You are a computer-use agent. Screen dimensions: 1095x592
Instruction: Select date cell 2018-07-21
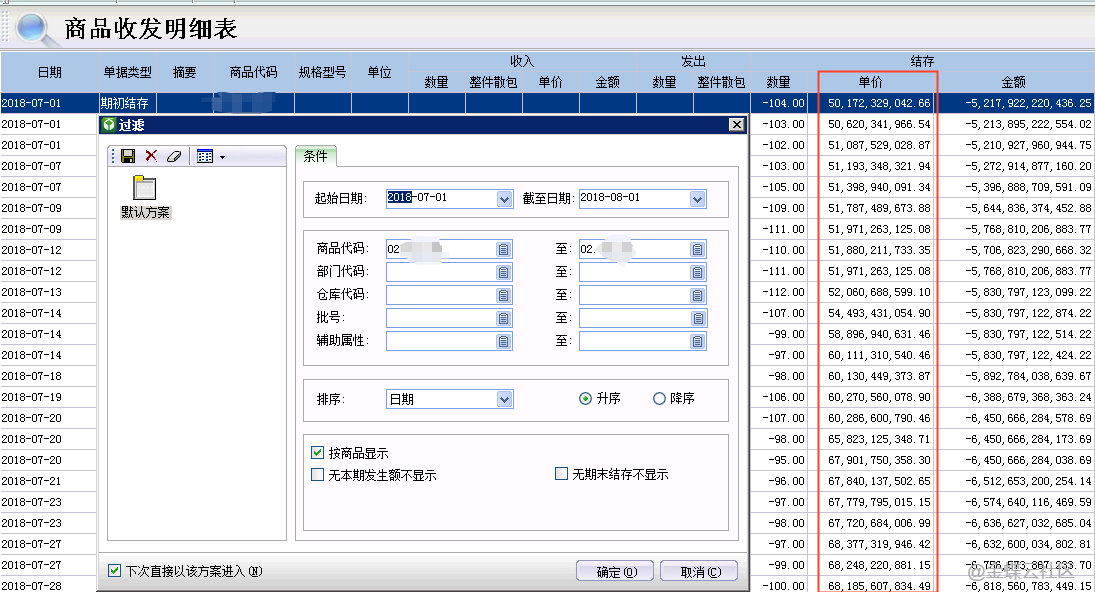[48, 481]
